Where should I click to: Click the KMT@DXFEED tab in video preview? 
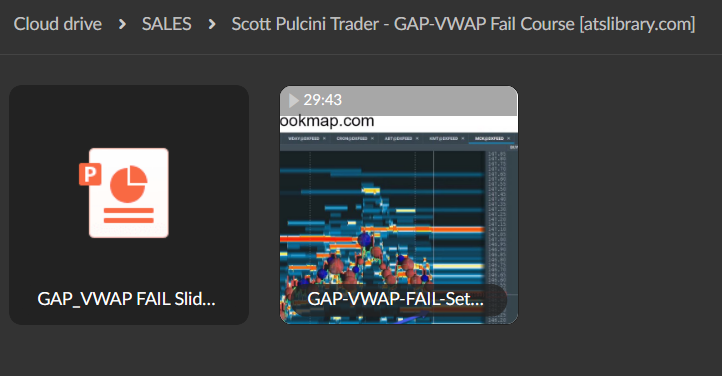coord(446,139)
